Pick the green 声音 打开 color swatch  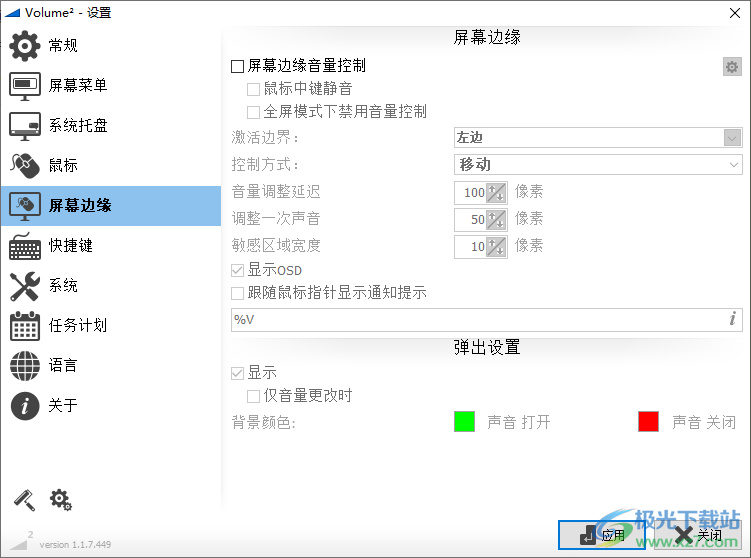tap(464, 422)
